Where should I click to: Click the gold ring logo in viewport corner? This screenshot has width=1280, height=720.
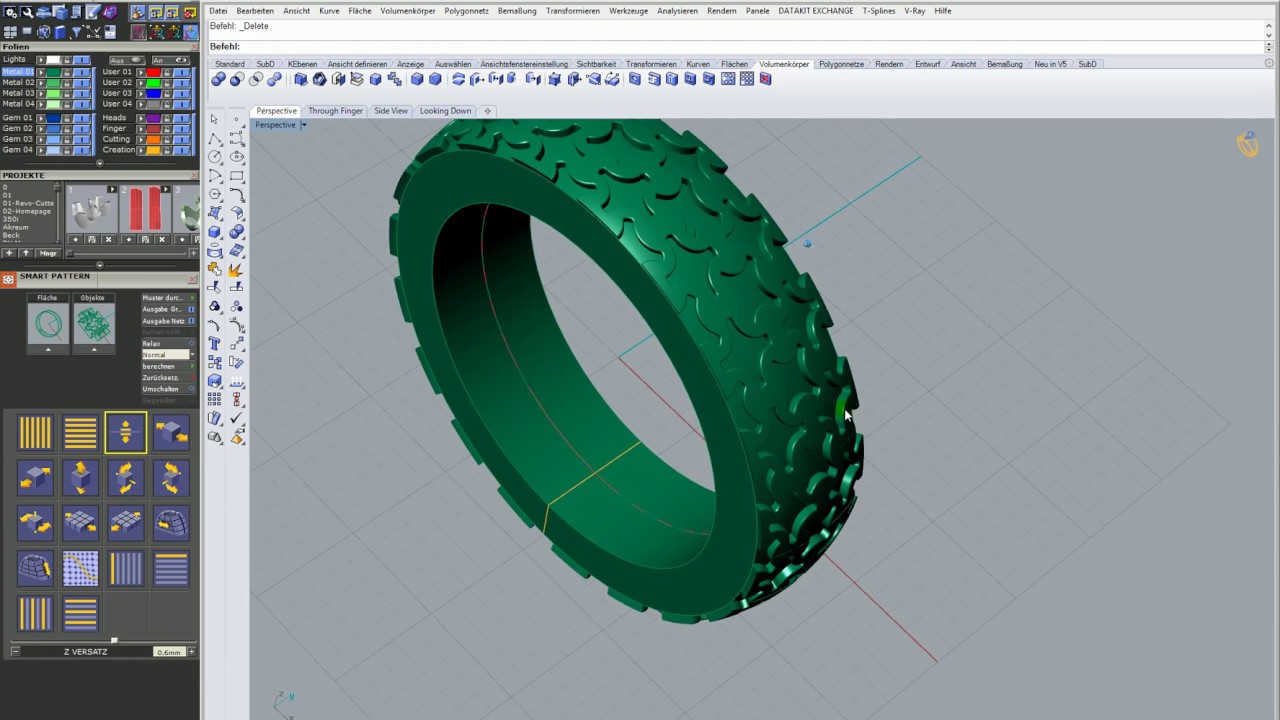coord(1248,145)
